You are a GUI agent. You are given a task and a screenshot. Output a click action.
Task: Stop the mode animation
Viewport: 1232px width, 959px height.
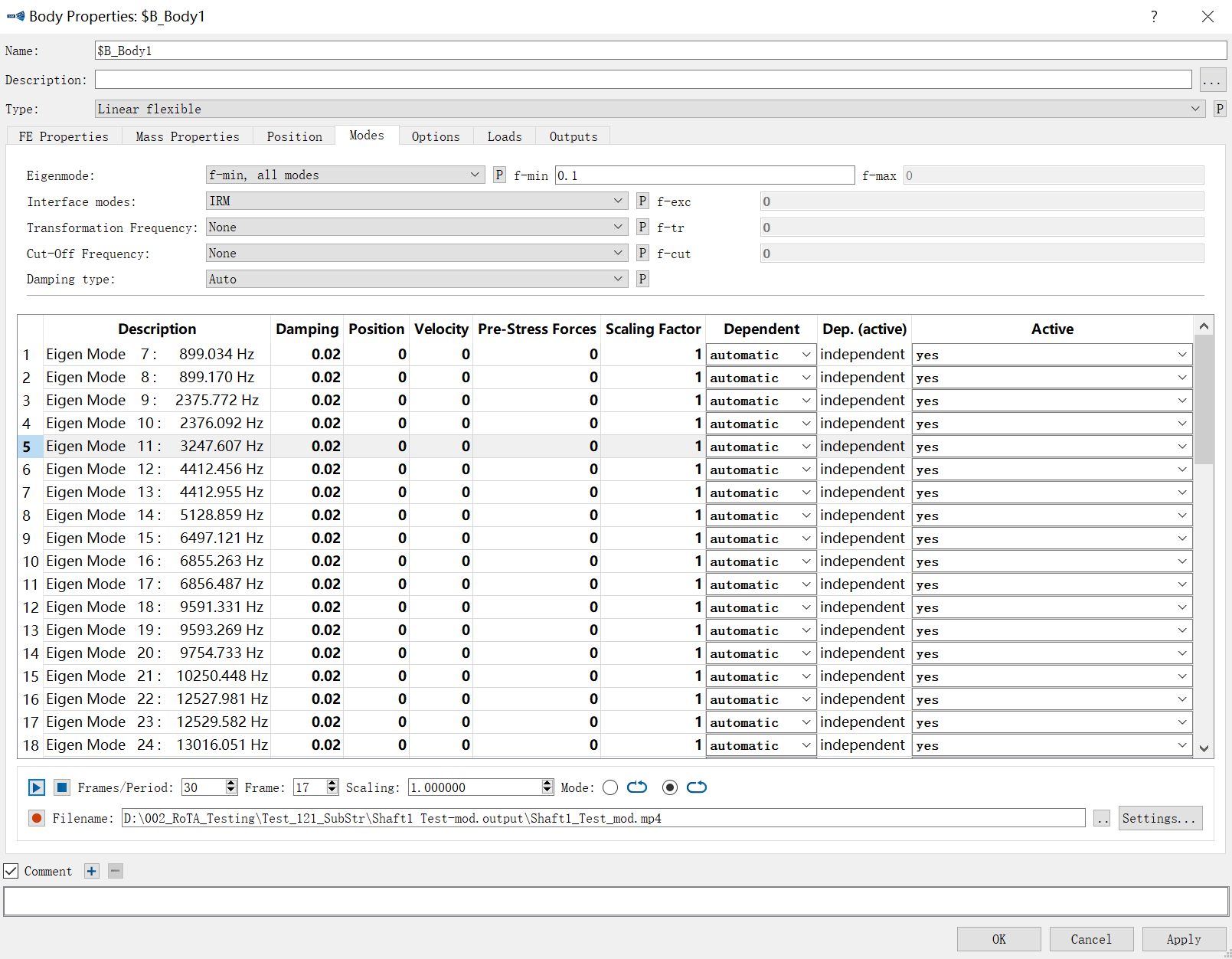pos(63,787)
